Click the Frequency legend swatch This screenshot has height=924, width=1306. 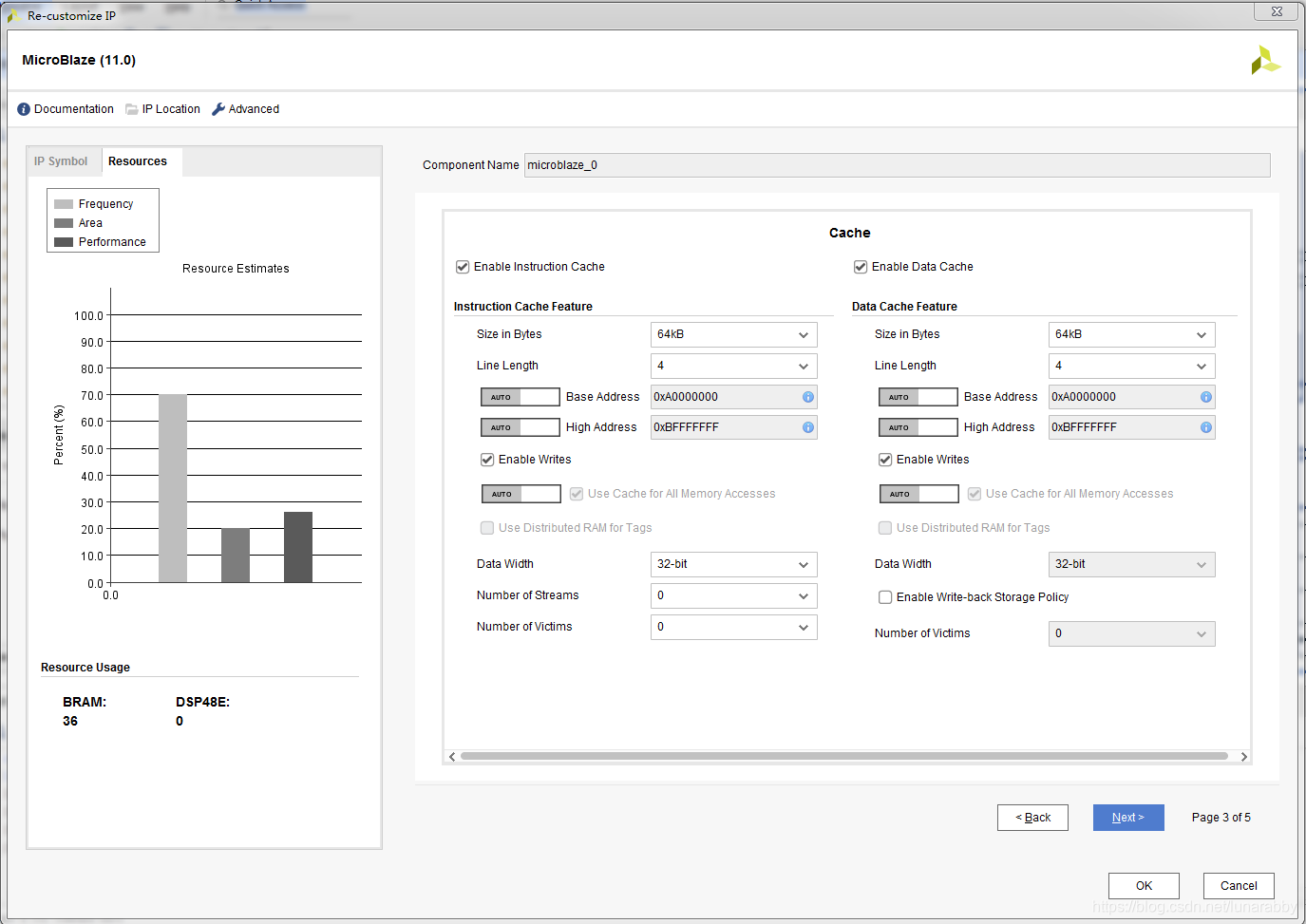click(x=64, y=204)
